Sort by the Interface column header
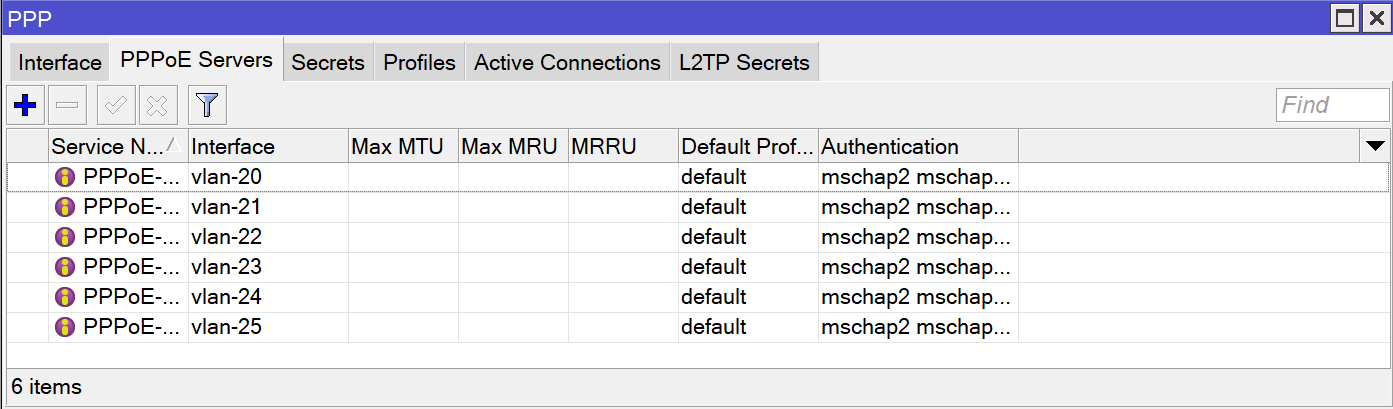 tap(267, 147)
